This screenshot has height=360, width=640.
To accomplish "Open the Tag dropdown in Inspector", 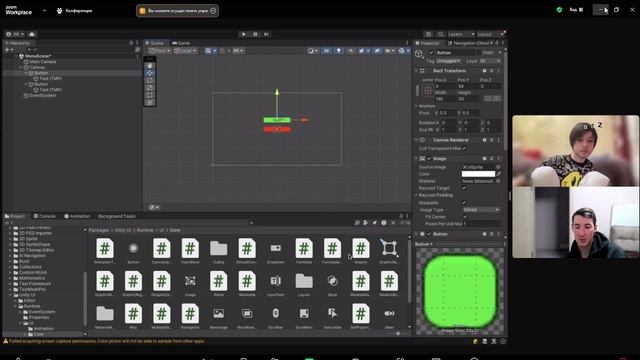I will 449,61.
